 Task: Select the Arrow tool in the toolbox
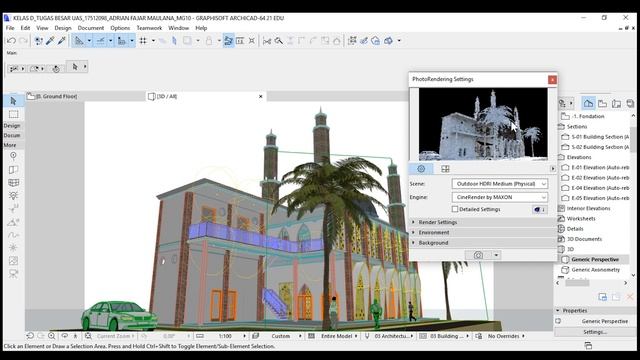(13, 100)
